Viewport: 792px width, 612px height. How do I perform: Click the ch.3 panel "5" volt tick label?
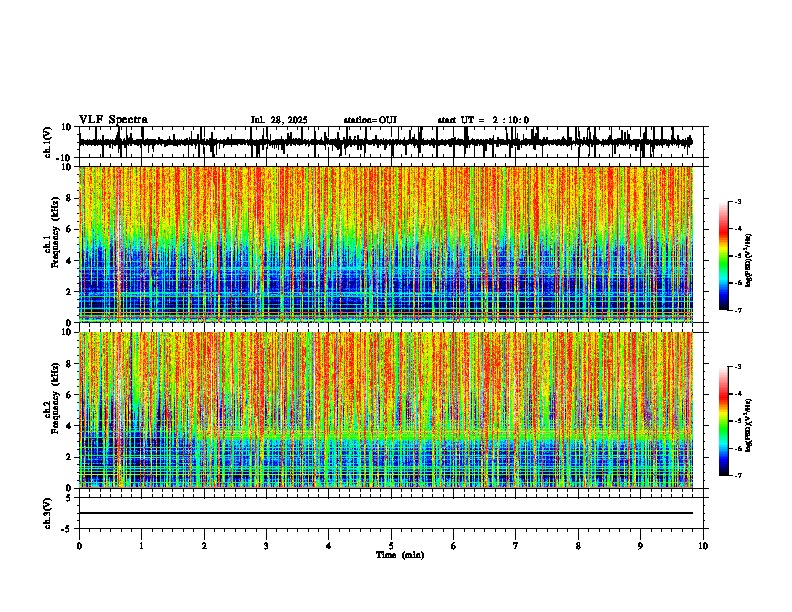(x=70, y=497)
